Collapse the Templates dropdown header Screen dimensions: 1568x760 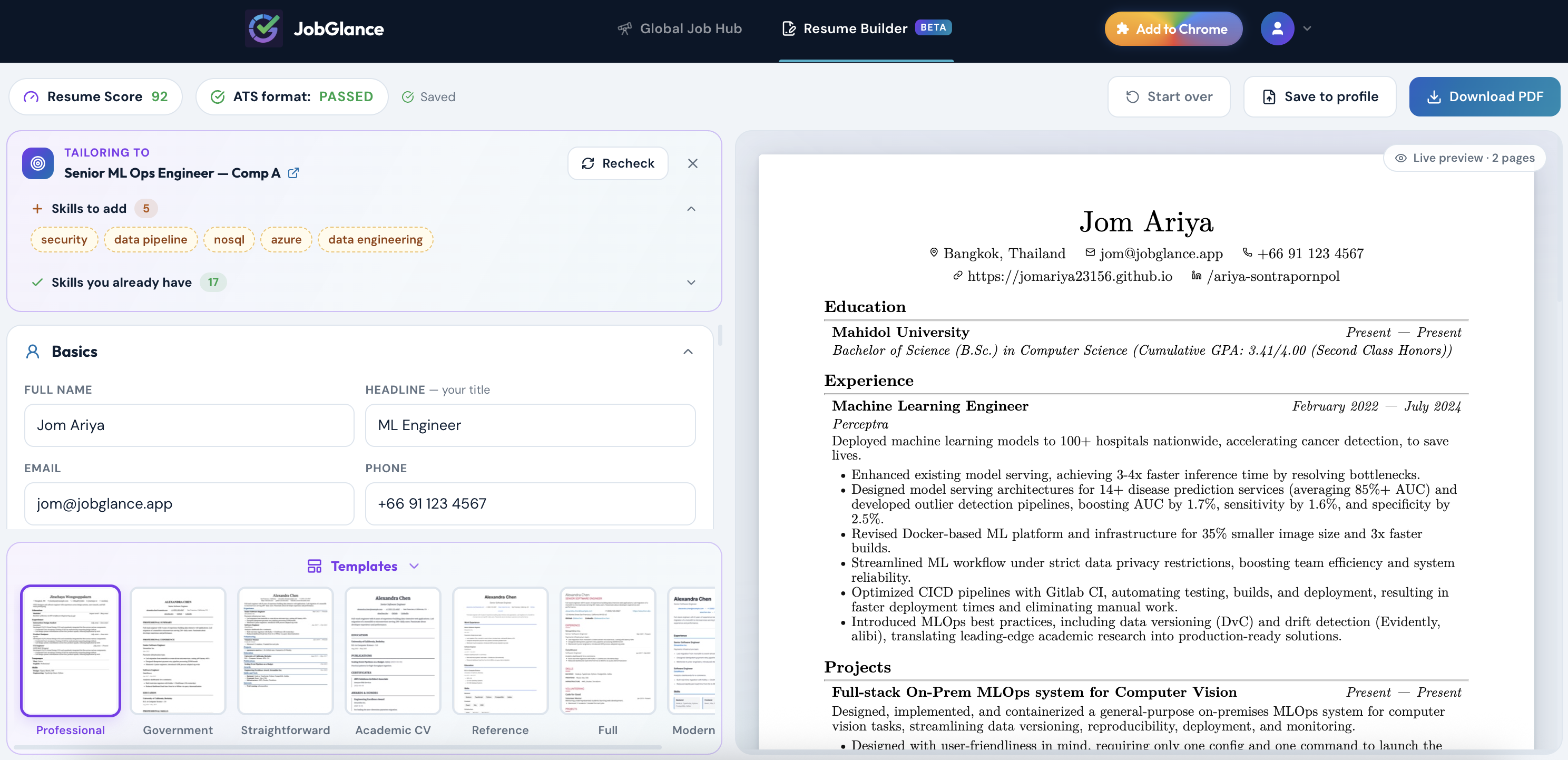pos(364,567)
